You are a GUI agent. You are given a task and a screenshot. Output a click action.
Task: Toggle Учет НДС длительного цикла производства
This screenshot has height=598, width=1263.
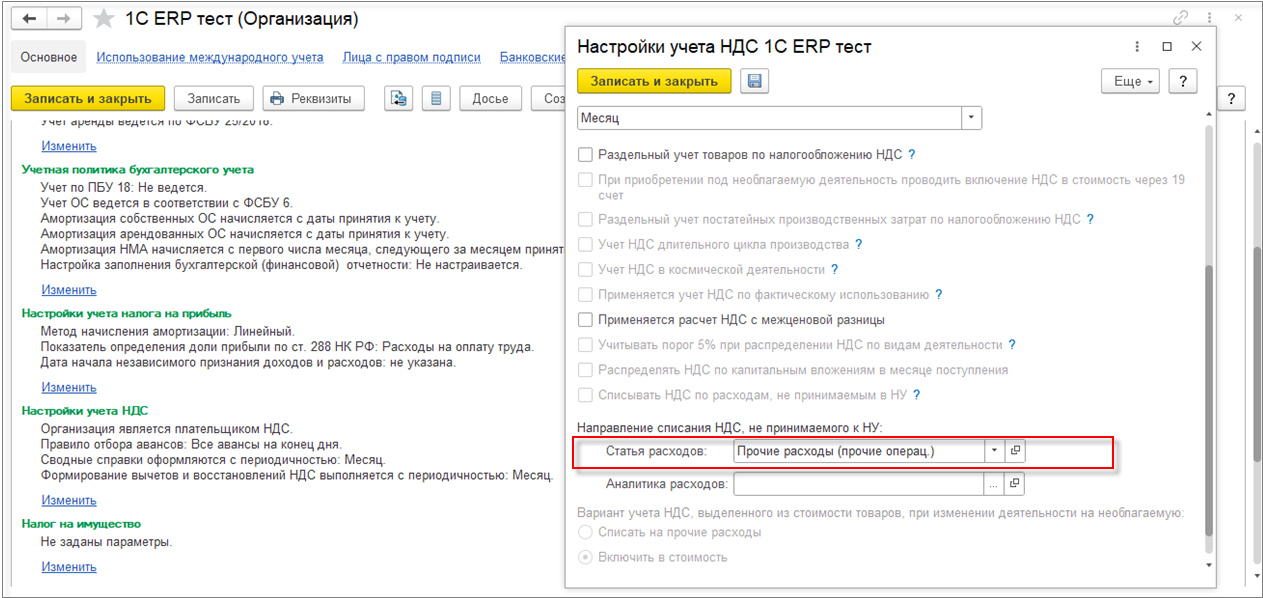(x=586, y=244)
